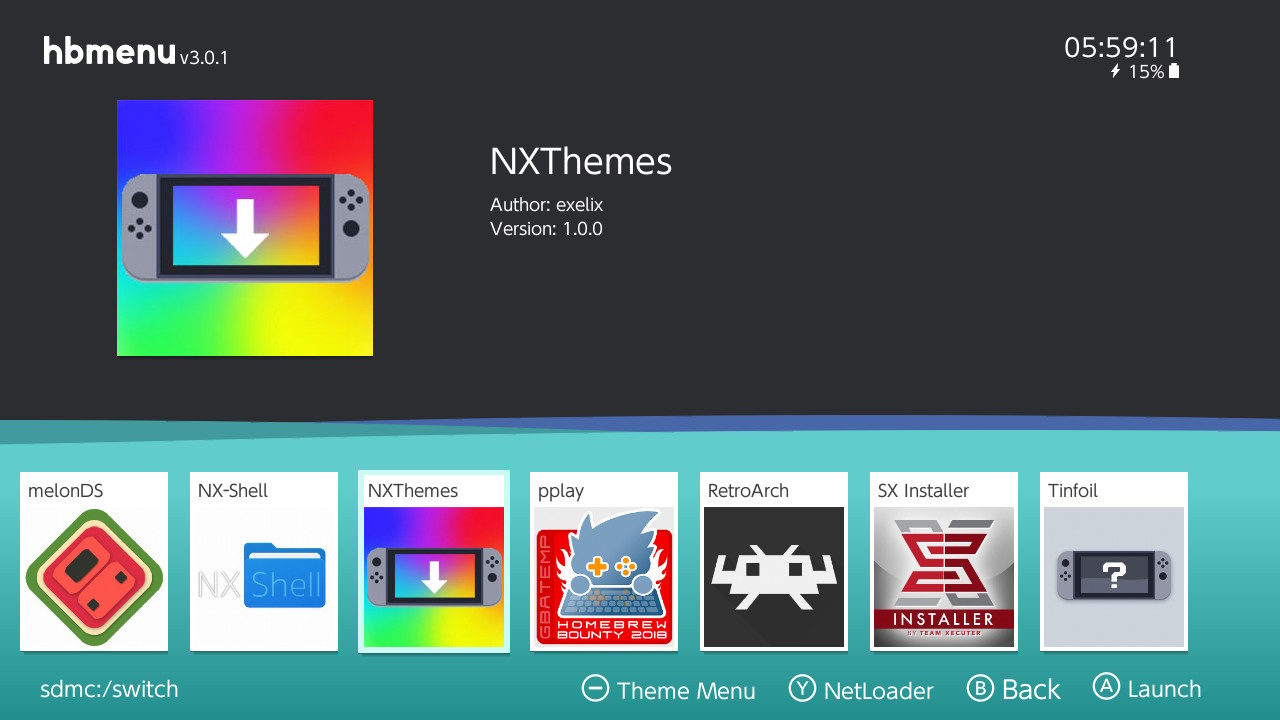Click the sdmc:/switch path label
1280x720 pixels.
click(108, 689)
